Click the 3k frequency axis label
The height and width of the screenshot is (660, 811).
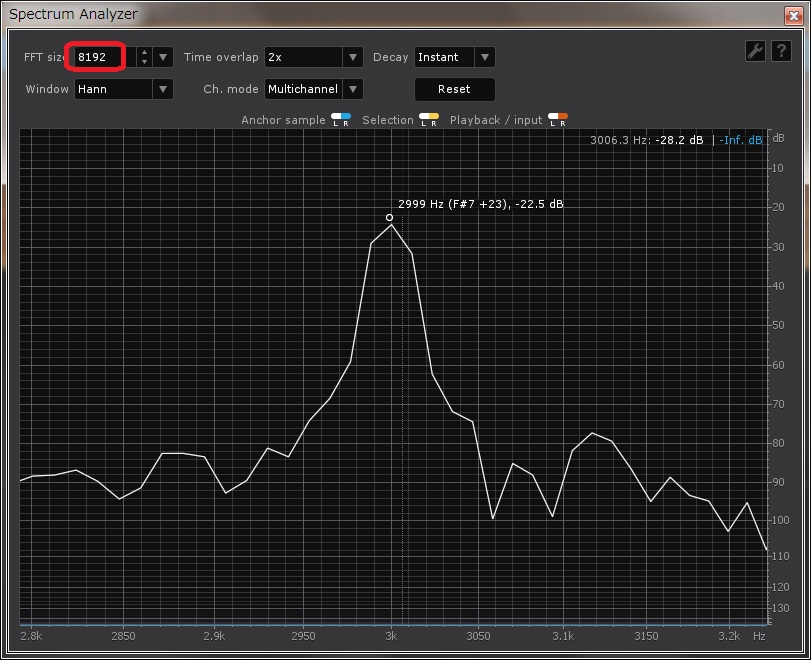click(x=391, y=636)
